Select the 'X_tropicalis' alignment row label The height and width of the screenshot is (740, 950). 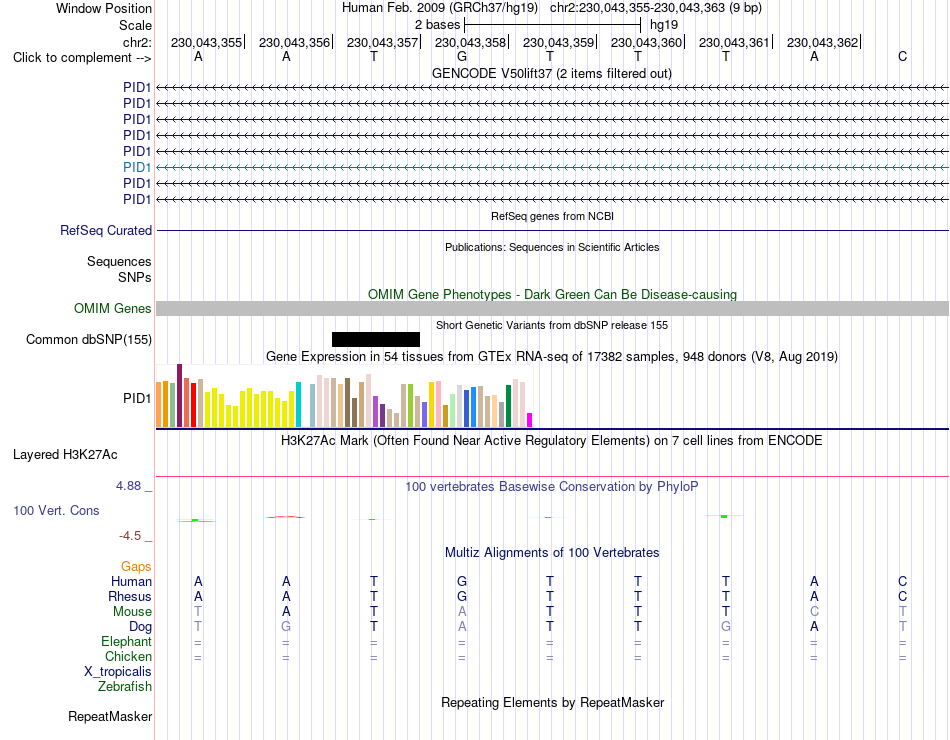[118, 672]
